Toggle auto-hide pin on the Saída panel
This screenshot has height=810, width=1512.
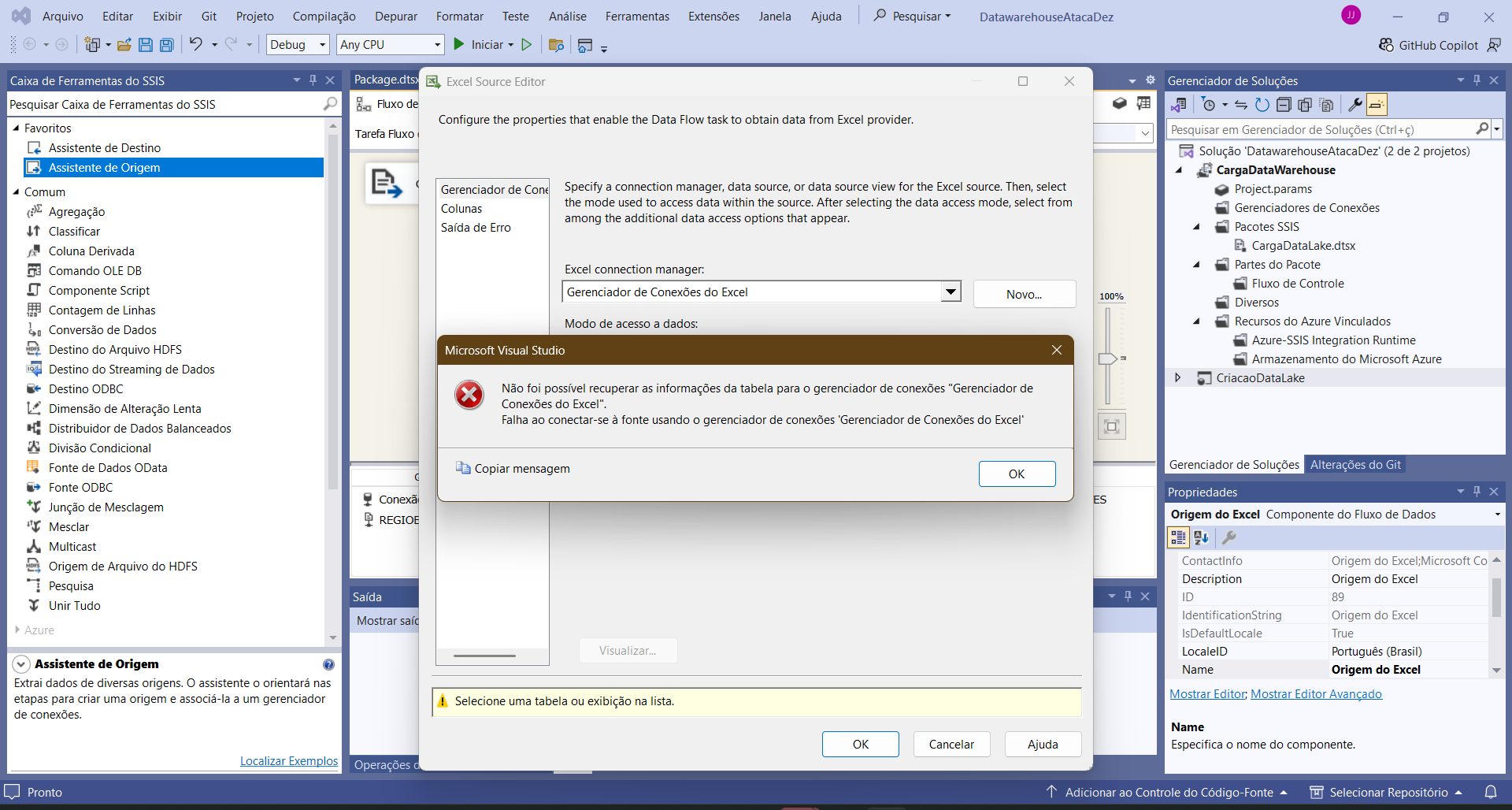1128,596
